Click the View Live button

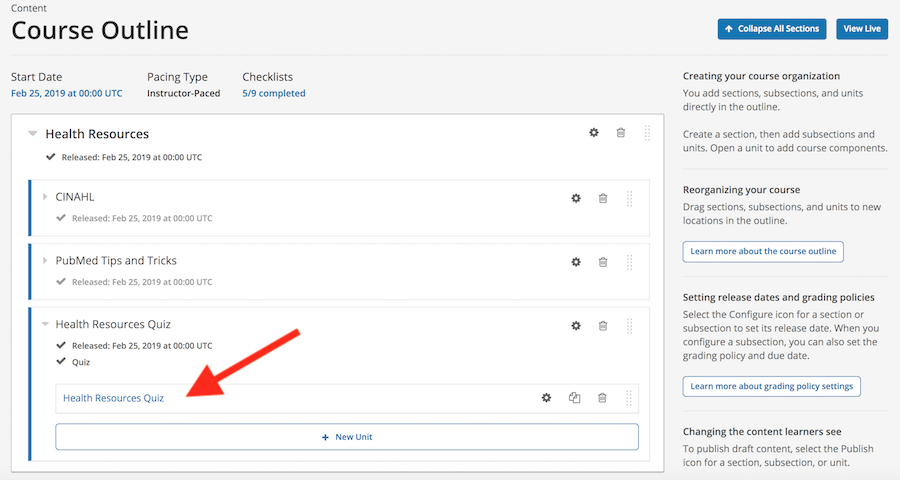tap(862, 29)
